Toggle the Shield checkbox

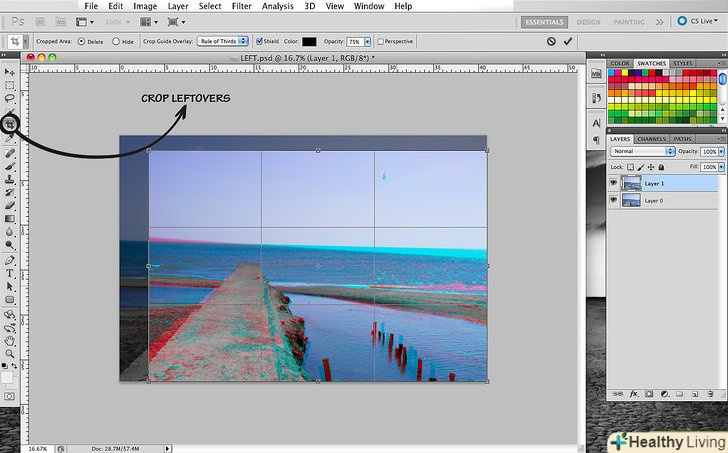point(260,42)
